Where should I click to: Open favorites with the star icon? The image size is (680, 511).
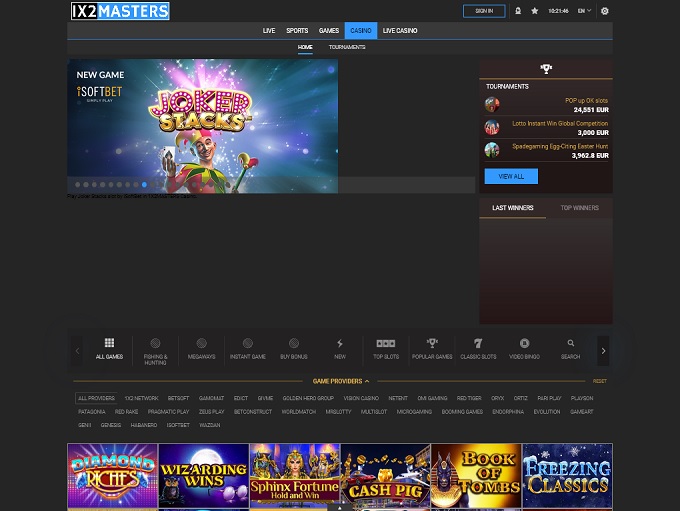tap(534, 11)
